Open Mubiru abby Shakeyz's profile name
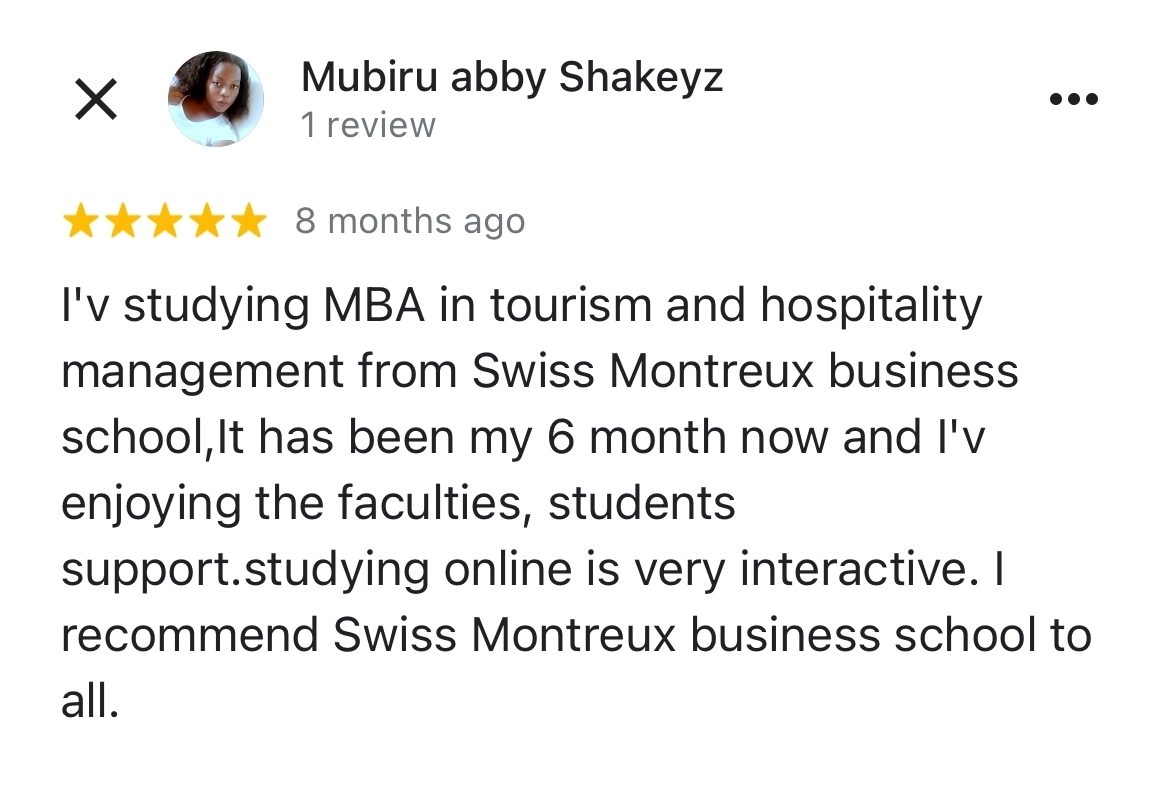The width and height of the screenshot is (1170, 789). click(511, 78)
